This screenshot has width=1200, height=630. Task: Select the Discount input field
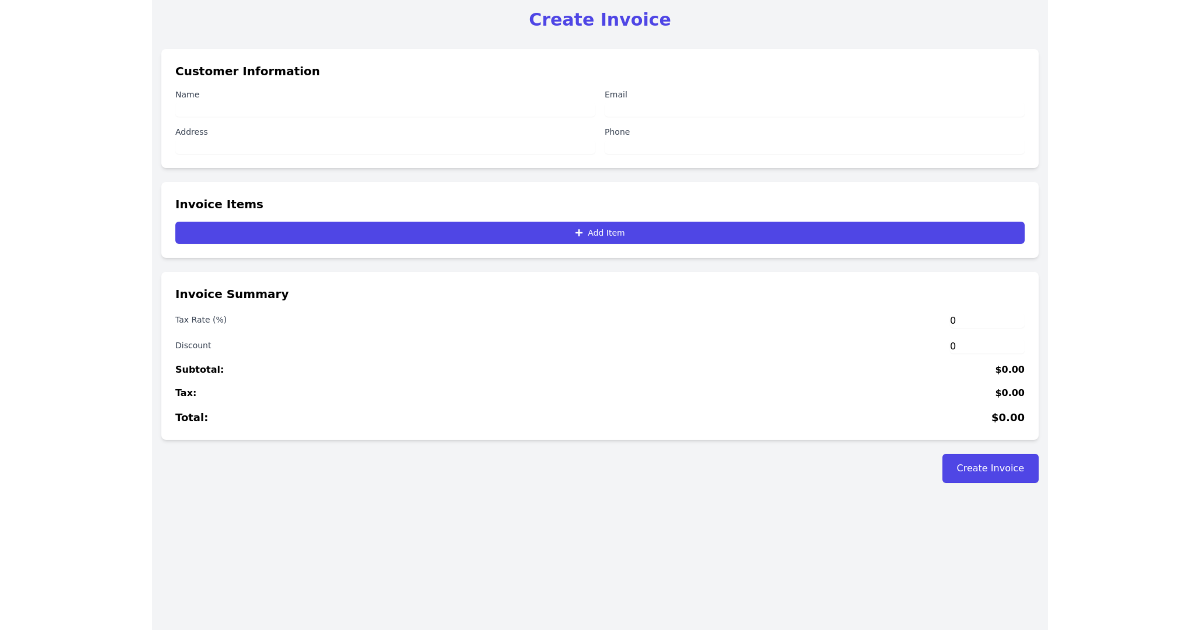click(x=985, y=345)
